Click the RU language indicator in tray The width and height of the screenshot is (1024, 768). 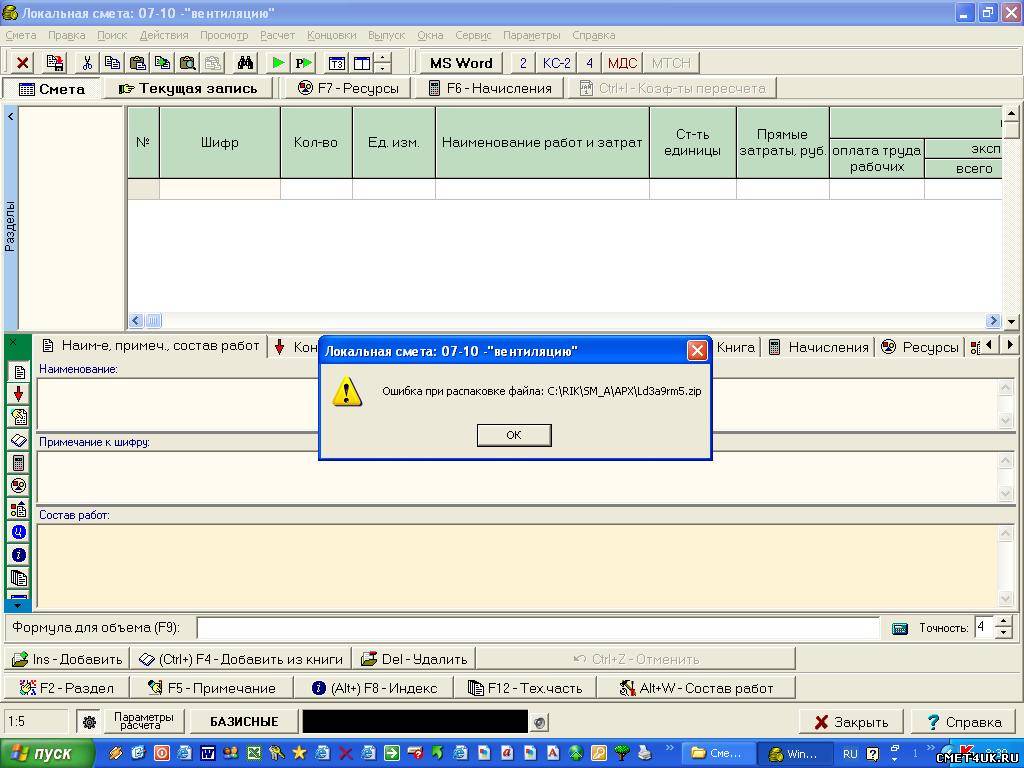click(x=850, y=754)
